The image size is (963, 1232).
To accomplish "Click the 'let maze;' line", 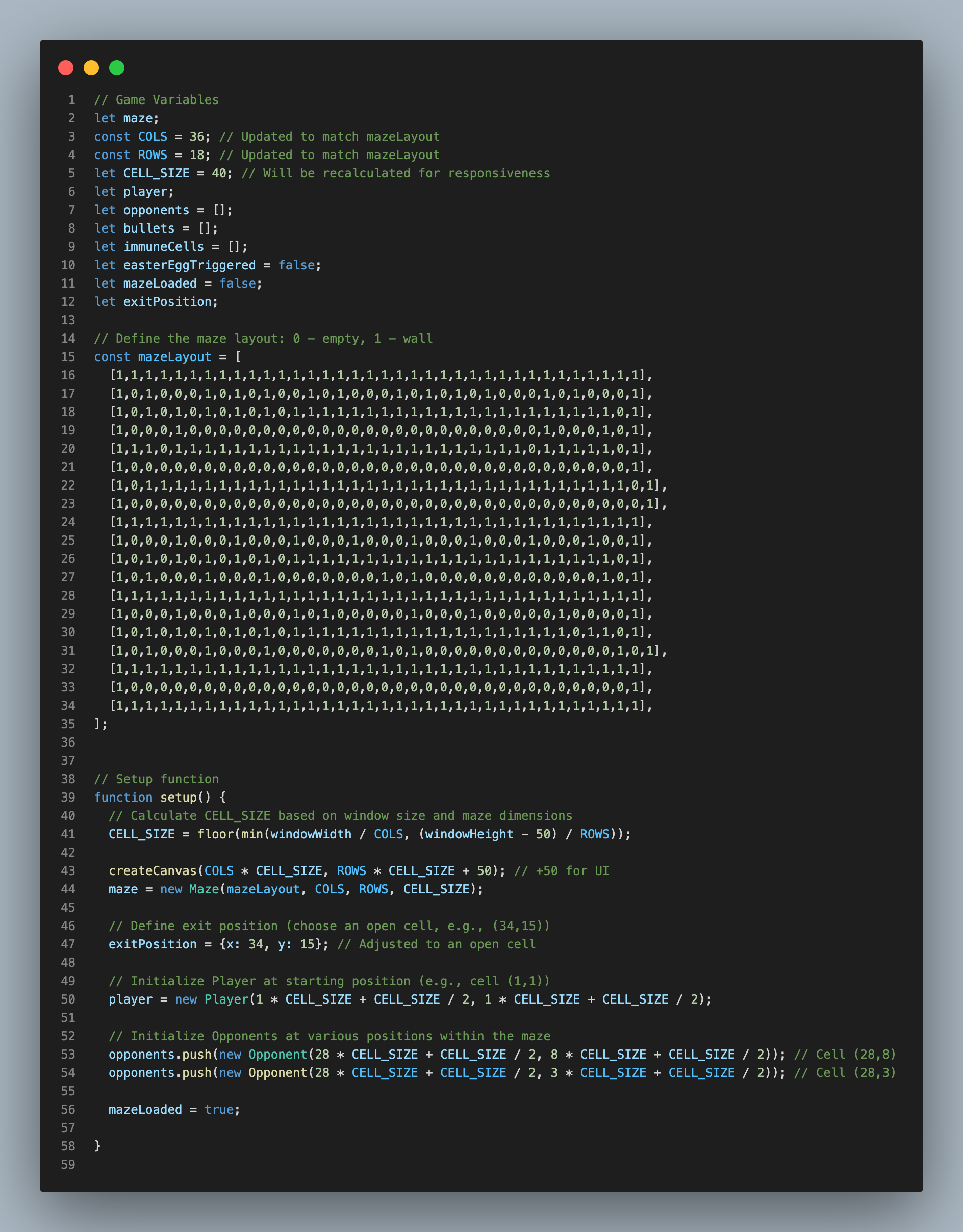I will [127, 118].
